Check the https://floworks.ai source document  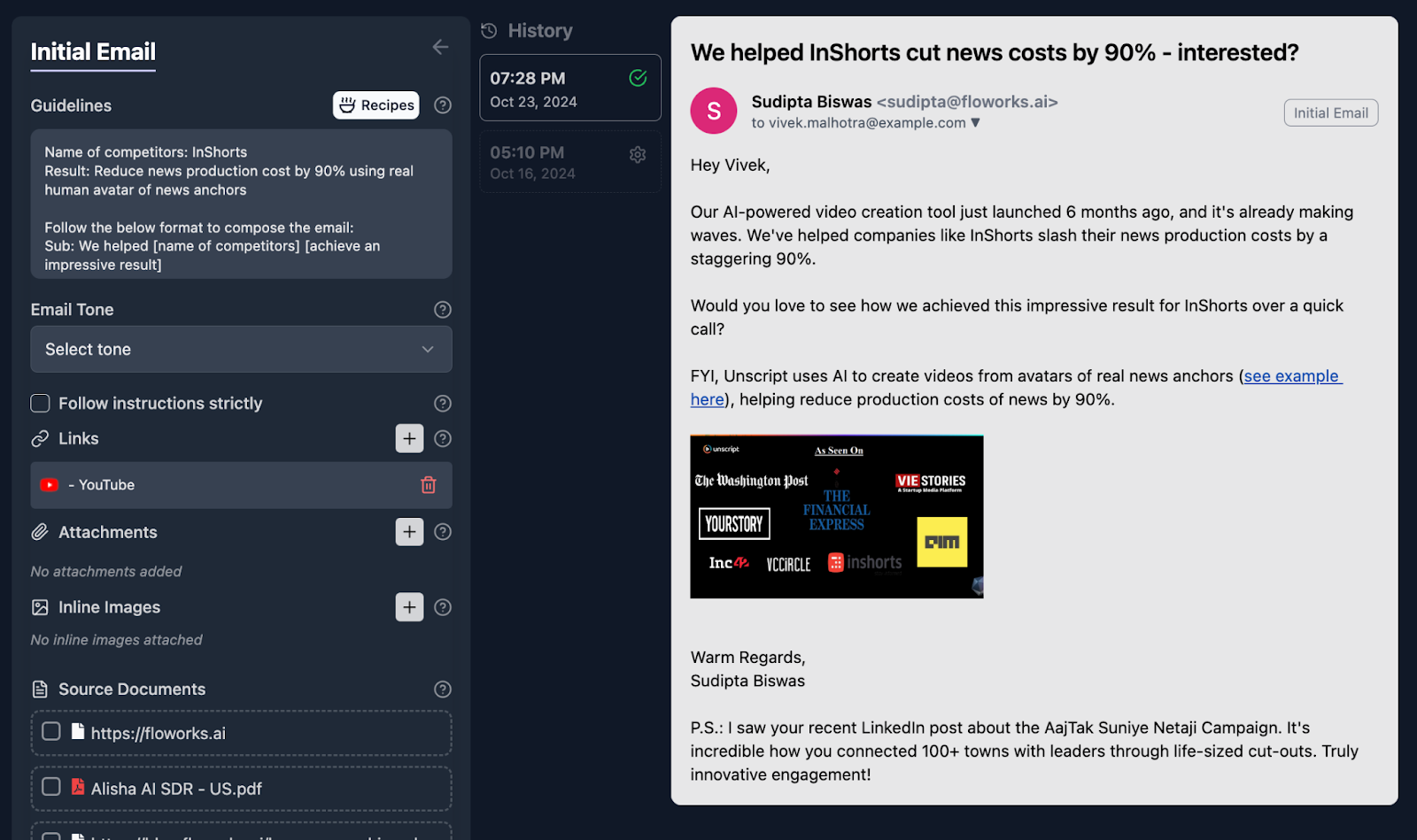click(51, 731)
